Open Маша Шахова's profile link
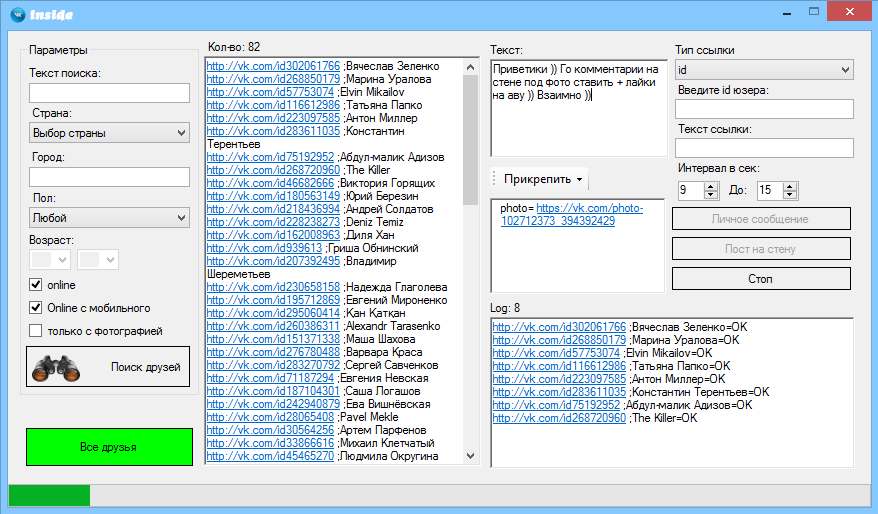This screenshot has width=878, height=514. point(273,339)
